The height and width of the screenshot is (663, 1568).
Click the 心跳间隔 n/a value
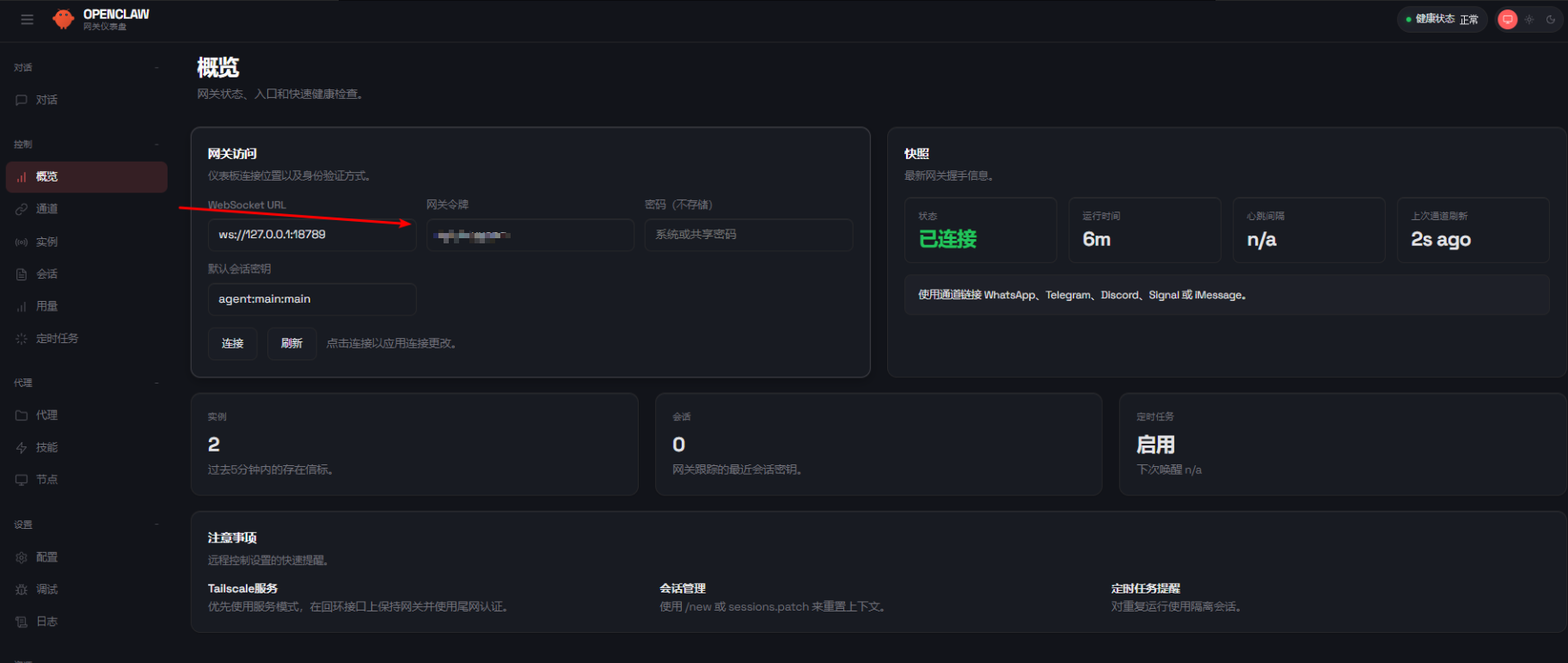pos(1262,239)
